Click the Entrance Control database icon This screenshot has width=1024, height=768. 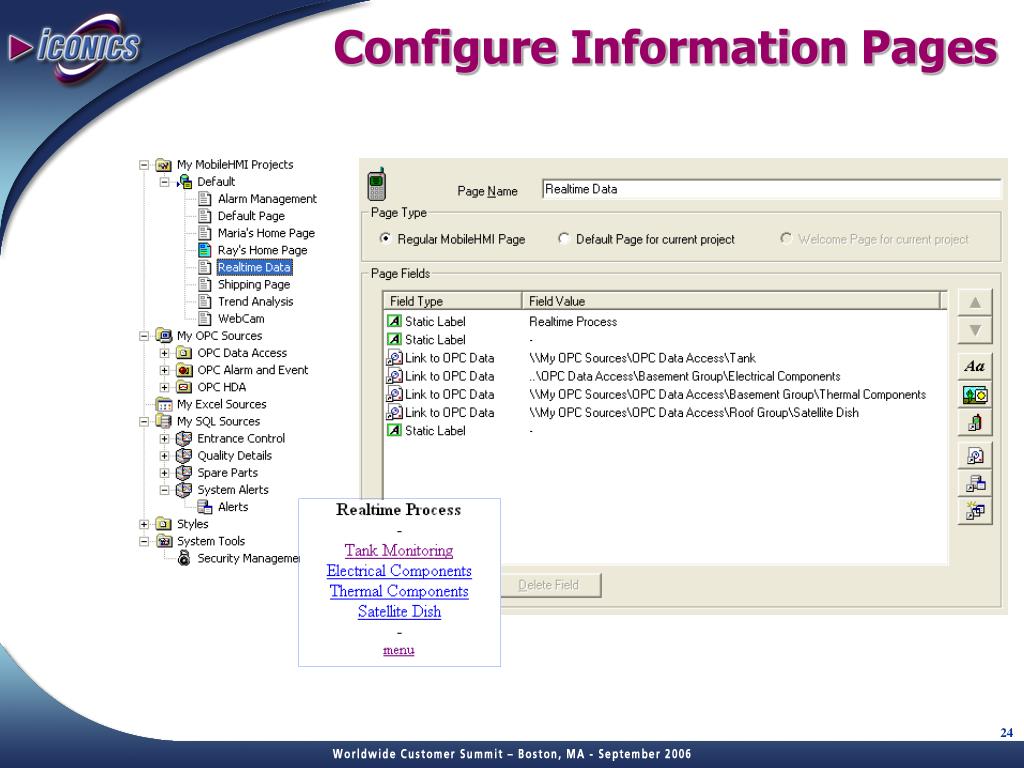coord(184,439)
